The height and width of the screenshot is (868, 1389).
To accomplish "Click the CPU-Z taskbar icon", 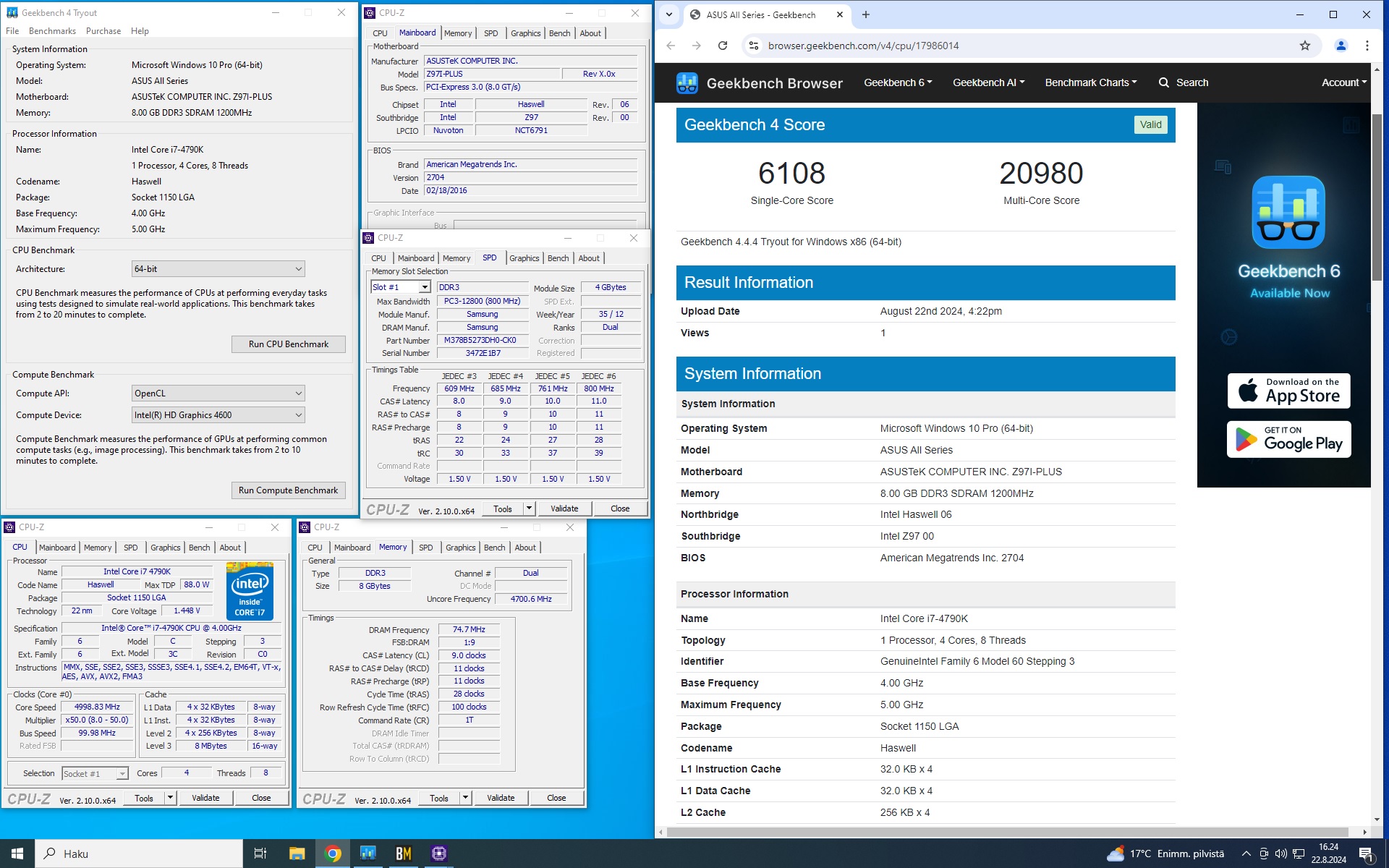I will coord(439,854).
